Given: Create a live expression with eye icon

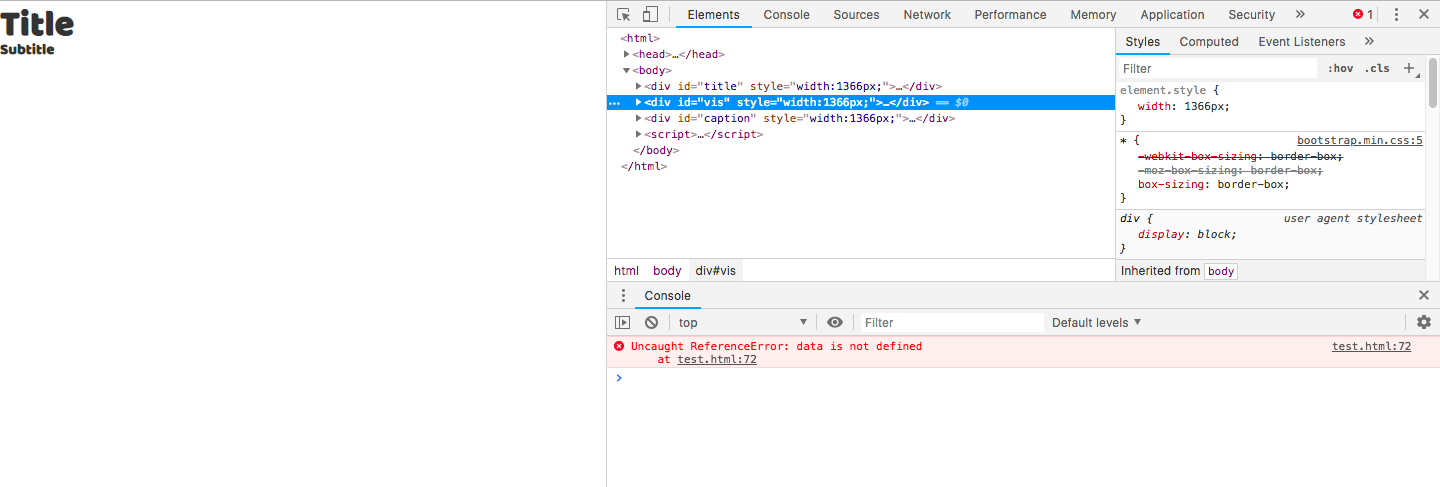Looking at the screenshot, I should pos(835,322).
